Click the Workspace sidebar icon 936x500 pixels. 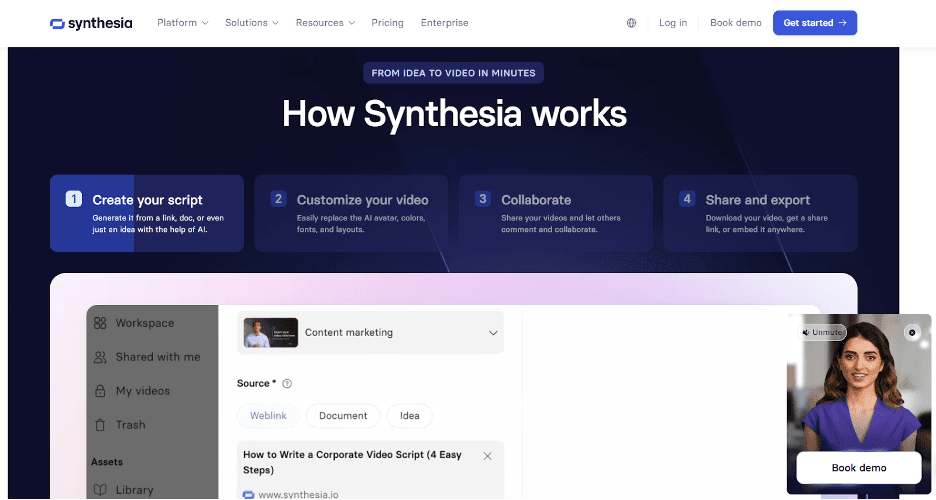[x=100, y=323]
